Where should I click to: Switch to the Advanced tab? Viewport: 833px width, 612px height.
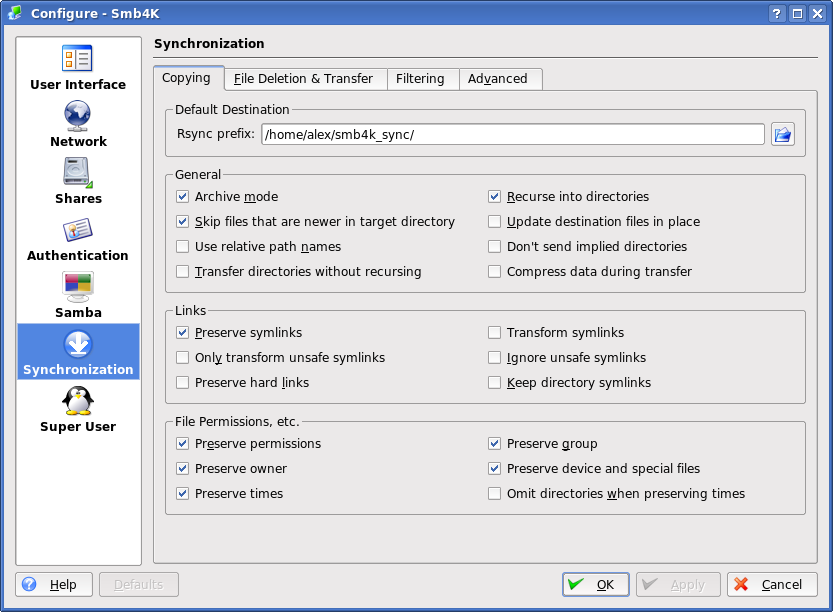click(x=500, y=79)
